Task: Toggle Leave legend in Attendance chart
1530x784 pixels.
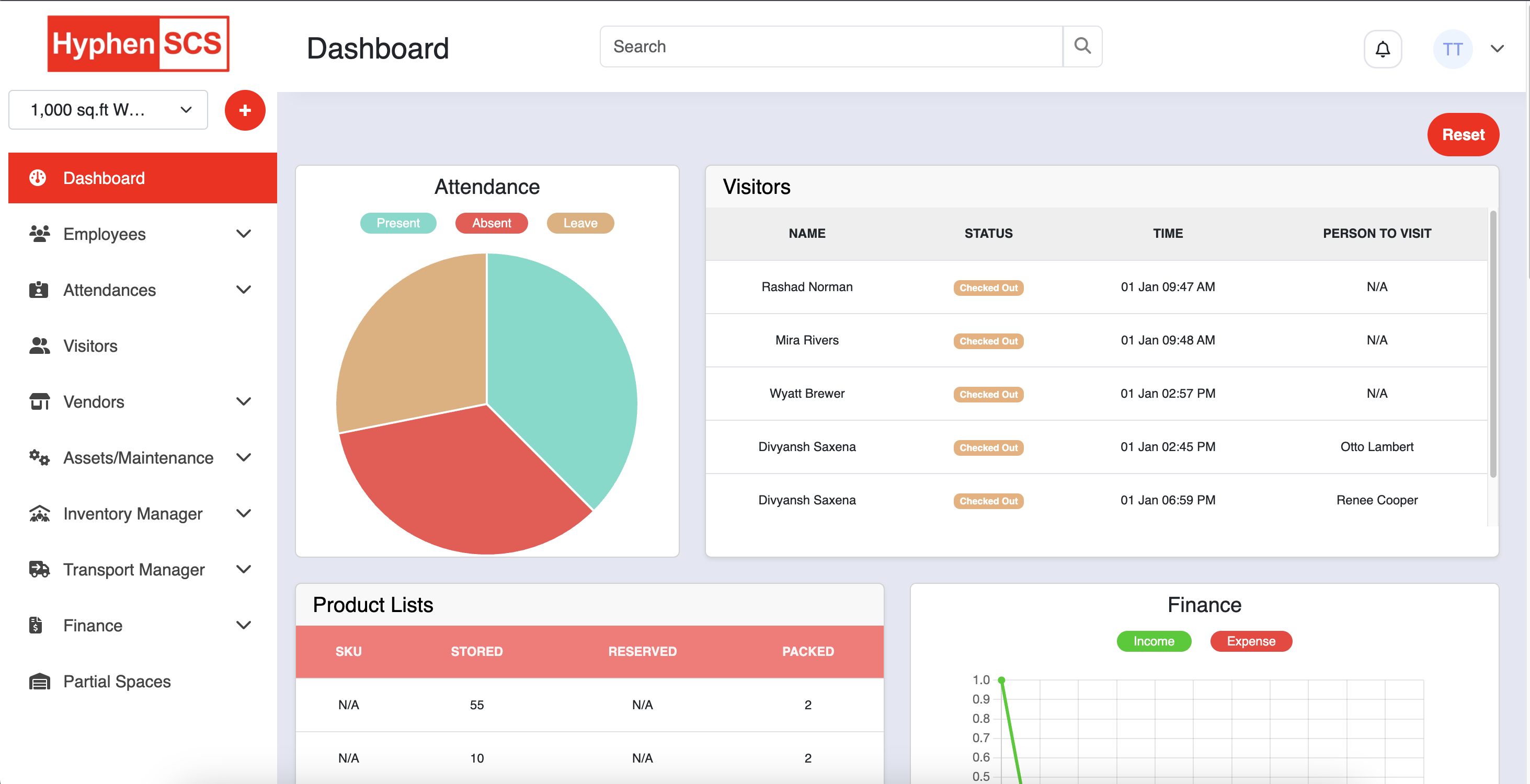Action: click(580, 223)
